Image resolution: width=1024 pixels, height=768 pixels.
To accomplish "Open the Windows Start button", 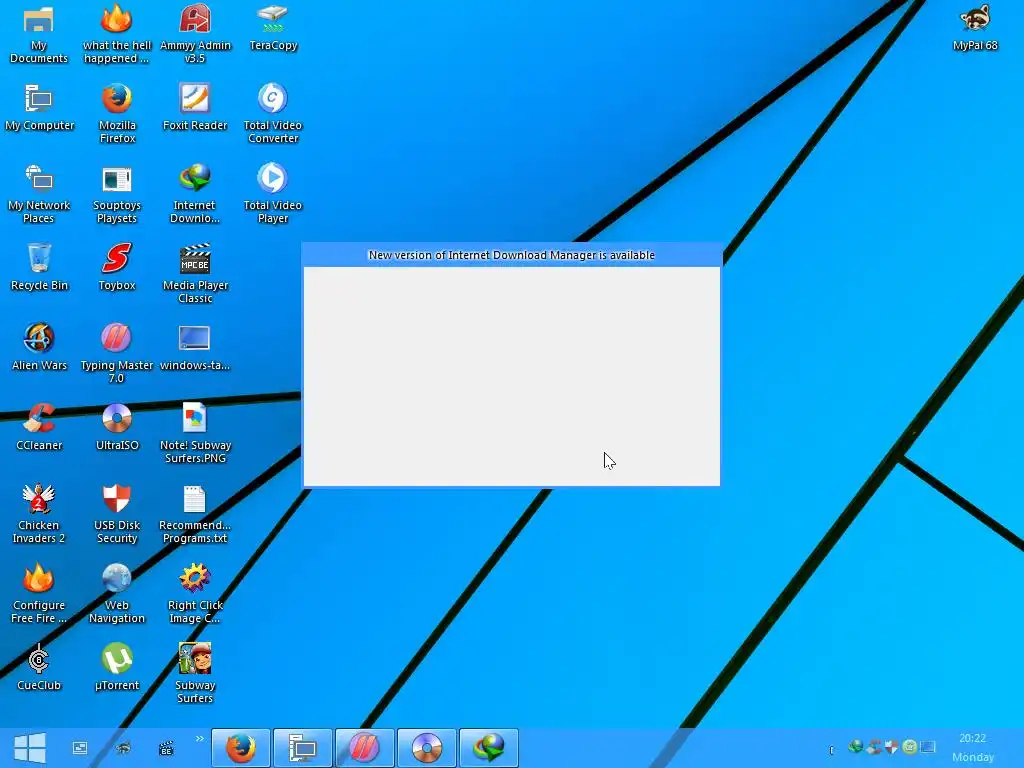I will 29,748.
